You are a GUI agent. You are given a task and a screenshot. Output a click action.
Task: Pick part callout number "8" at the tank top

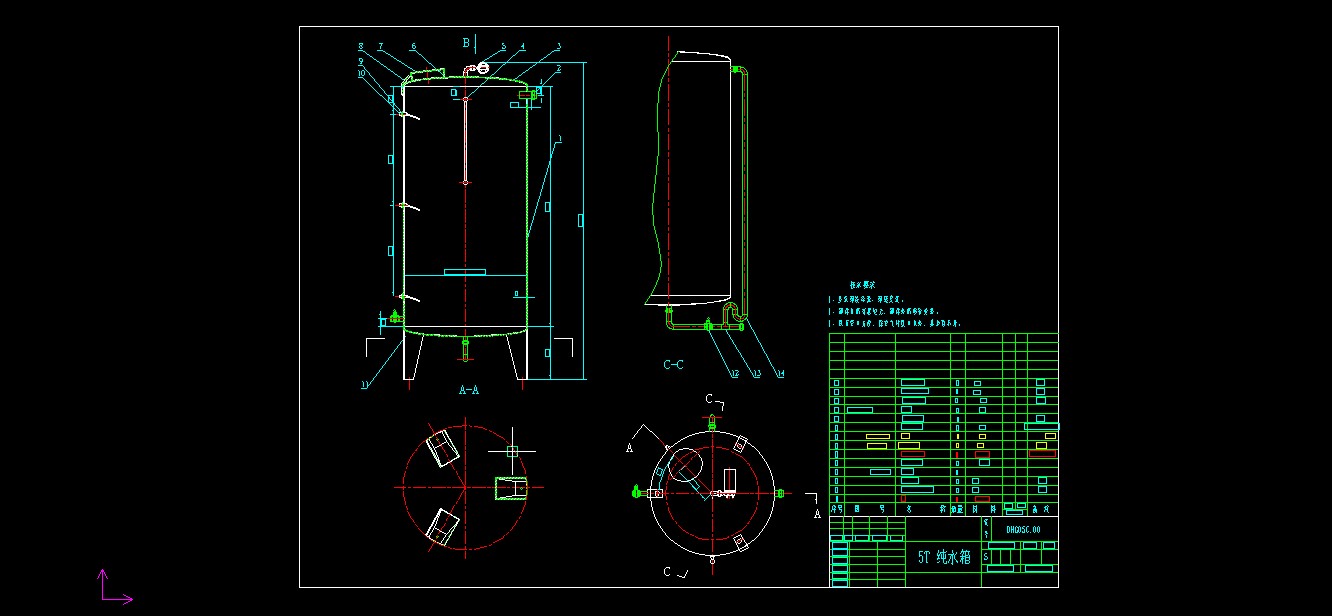(x=360, y=46)
